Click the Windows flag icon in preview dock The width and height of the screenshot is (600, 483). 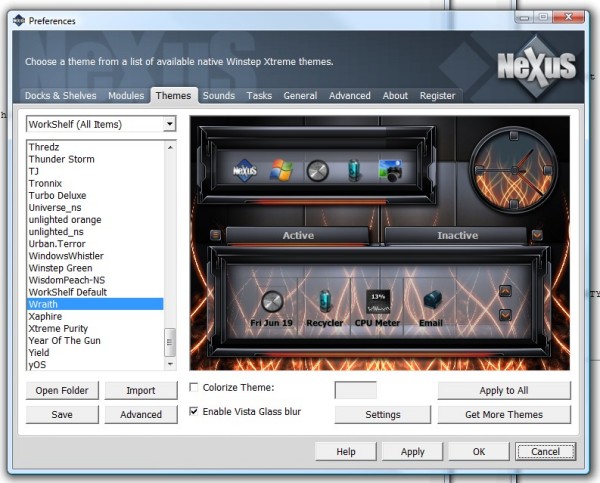click(281, 170)
